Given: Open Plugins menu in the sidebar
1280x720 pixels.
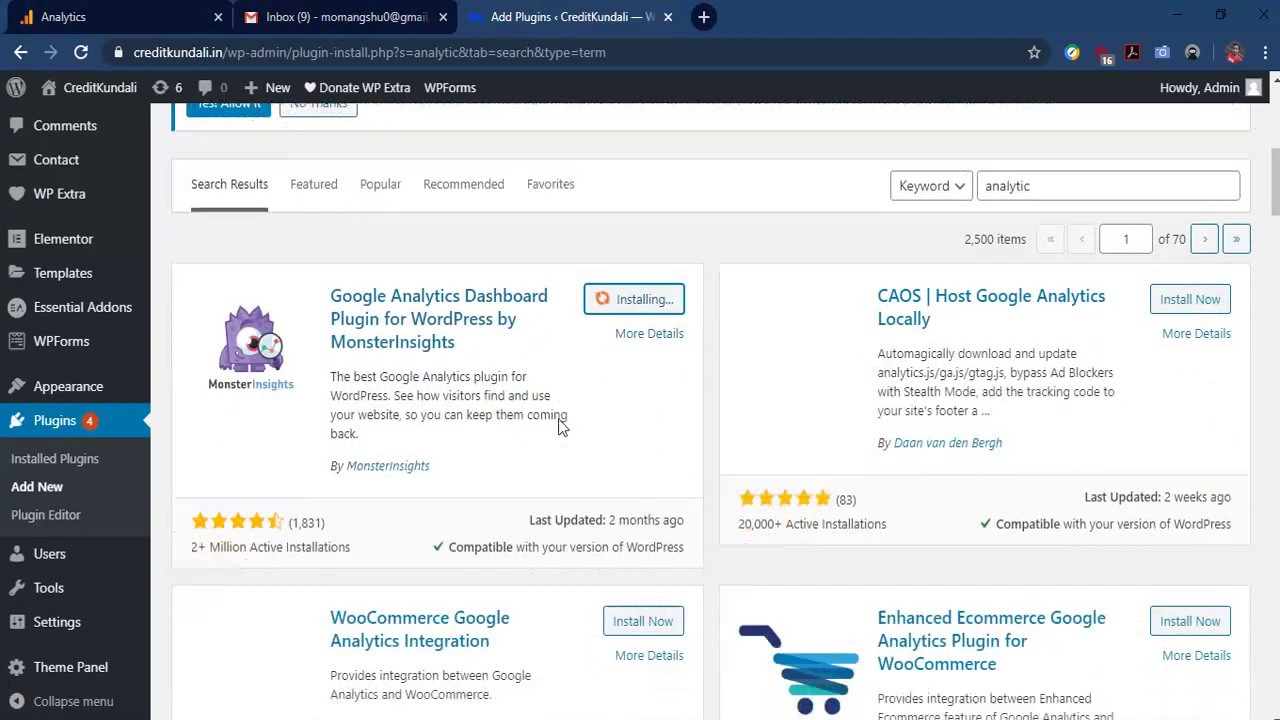Looking at the screenshot, I should [x=55, y=421].
